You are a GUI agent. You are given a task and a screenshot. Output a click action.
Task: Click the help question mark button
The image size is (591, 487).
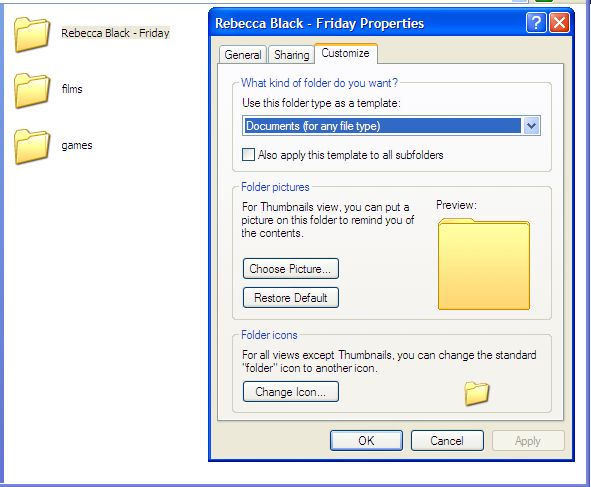(536, 23)
